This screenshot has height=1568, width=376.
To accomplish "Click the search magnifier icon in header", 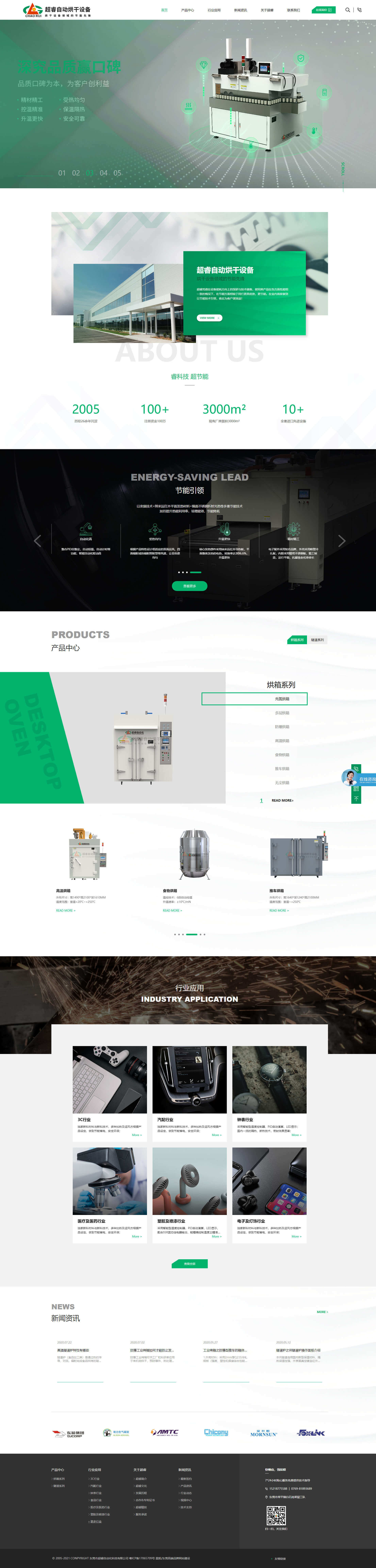I will [x=347, y=10].
